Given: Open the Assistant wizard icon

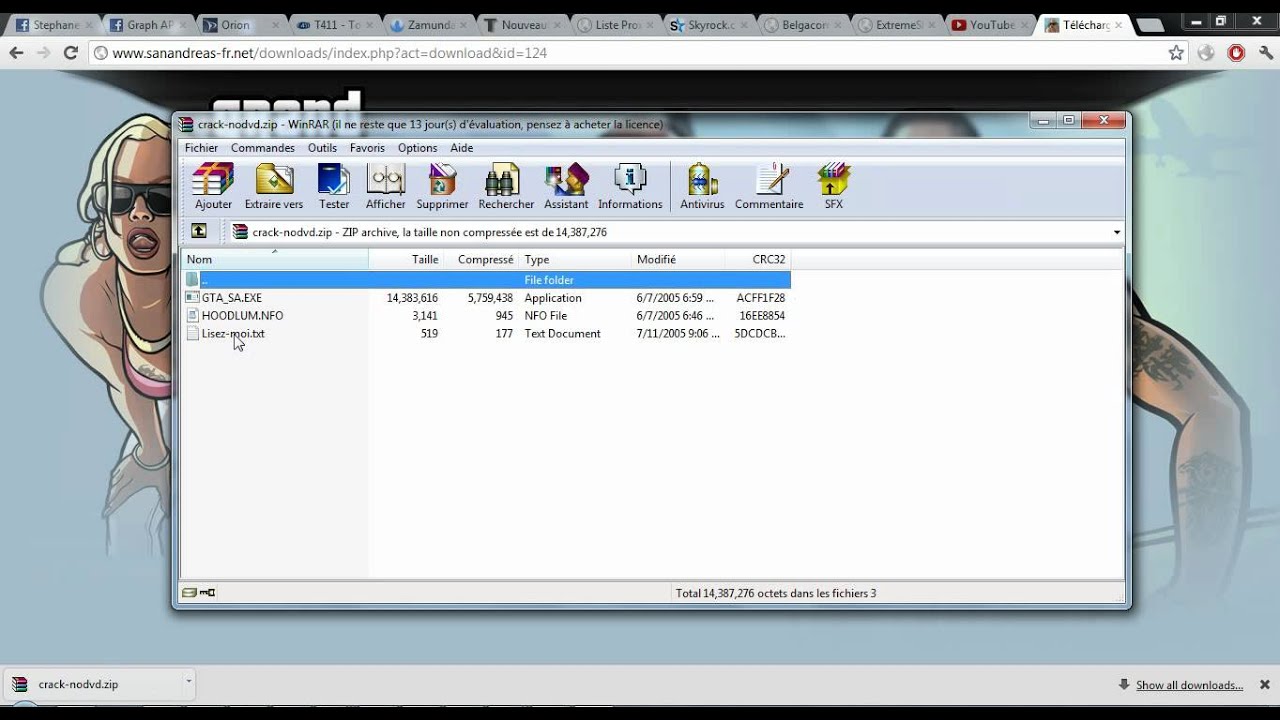Looking at the screenshot, I should click(566, 180).
